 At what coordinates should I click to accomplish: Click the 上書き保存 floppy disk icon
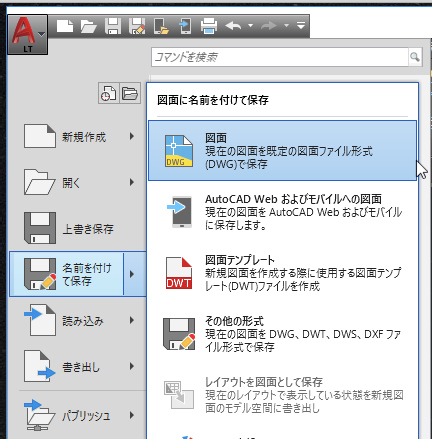[x=40, y=228]
